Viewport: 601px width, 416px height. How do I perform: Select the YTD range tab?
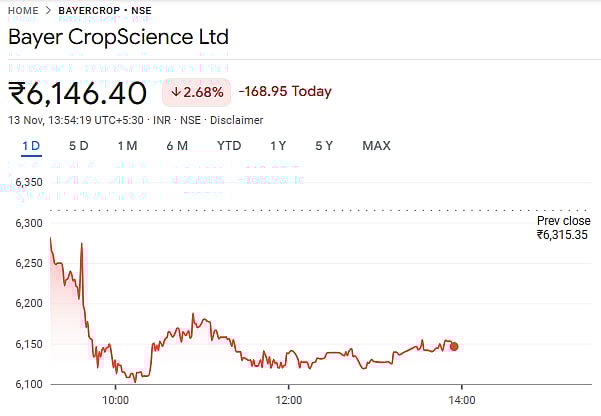click(x=229, y=146)
